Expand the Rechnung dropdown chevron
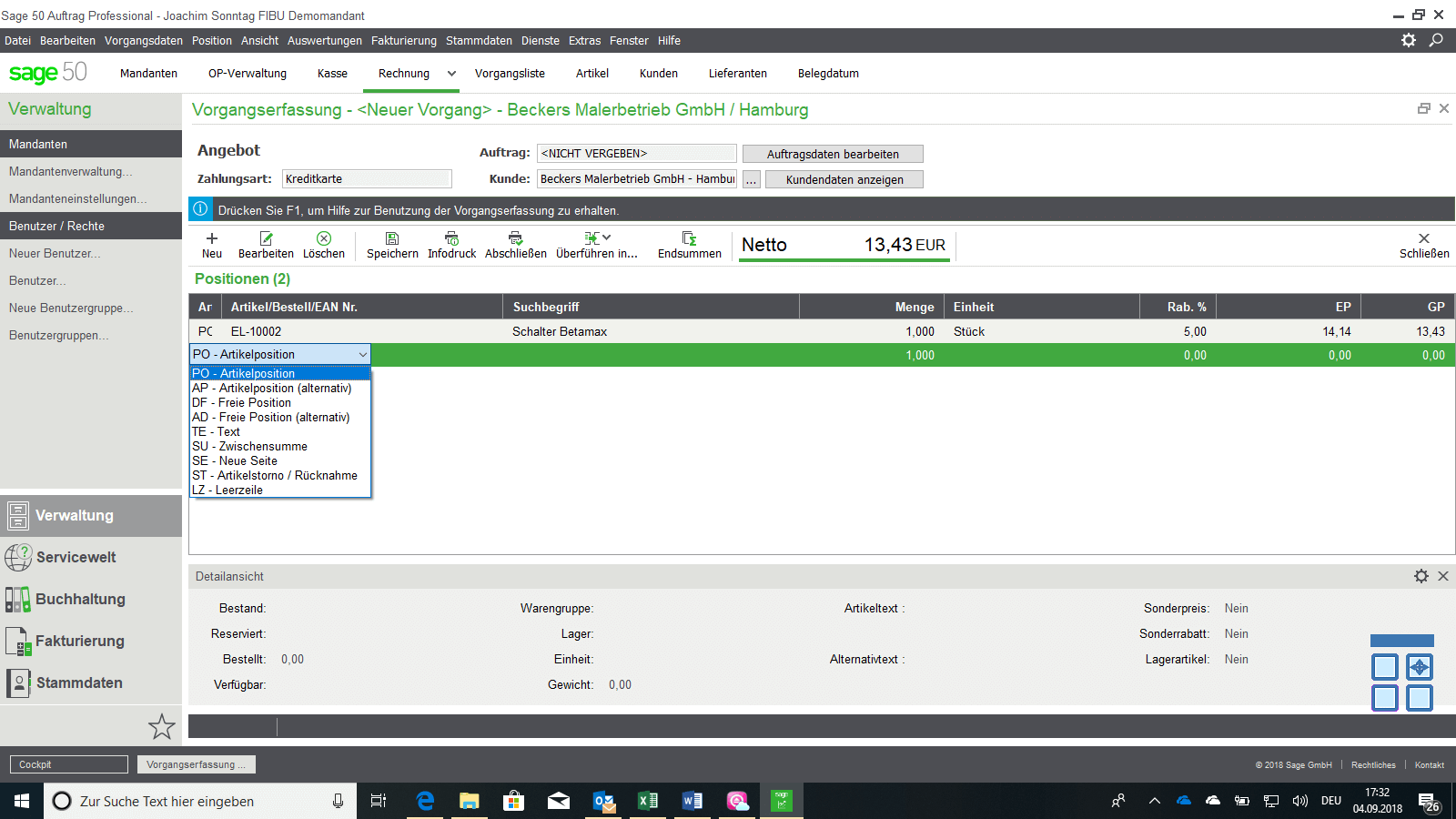Viewport: 1456px width, 819px height. click(x=451, y=74)
